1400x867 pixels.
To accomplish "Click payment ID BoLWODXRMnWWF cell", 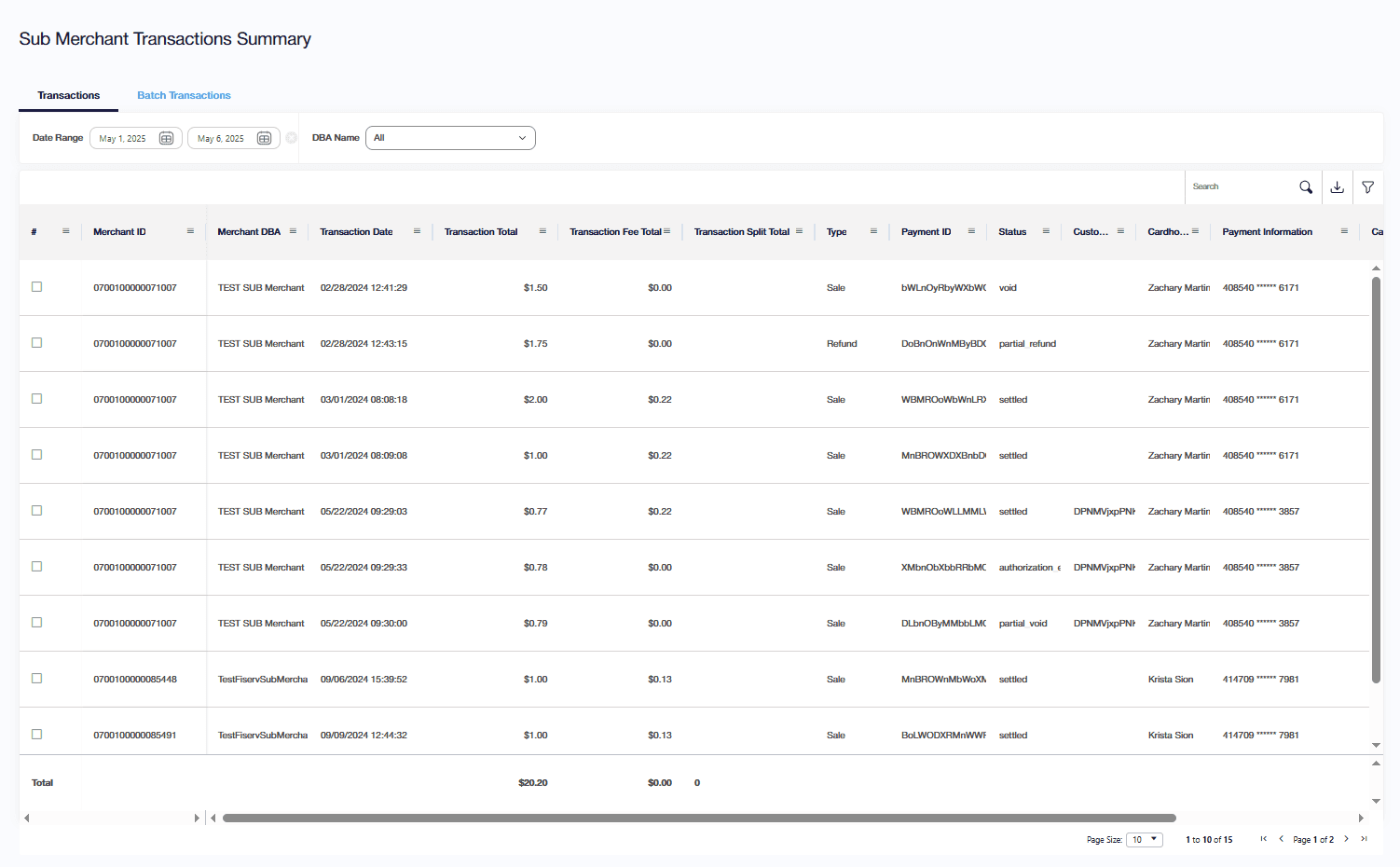I will point(943,735).
